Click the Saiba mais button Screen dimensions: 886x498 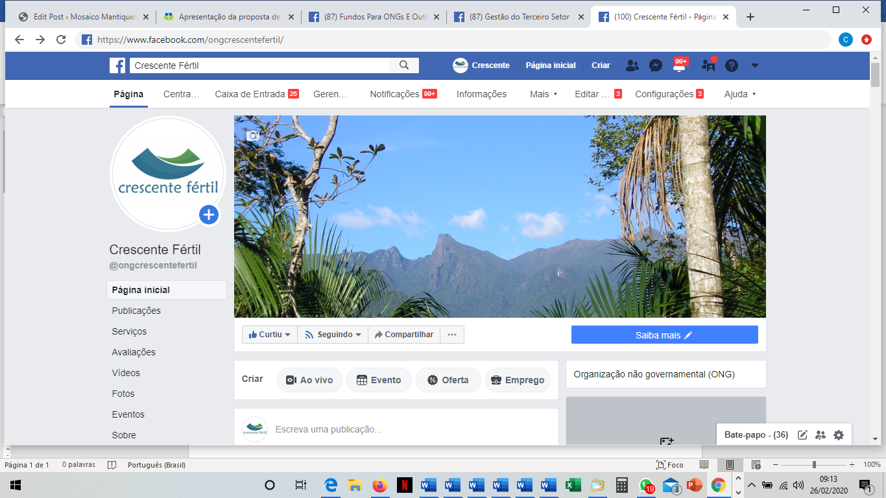click(664, 335)
